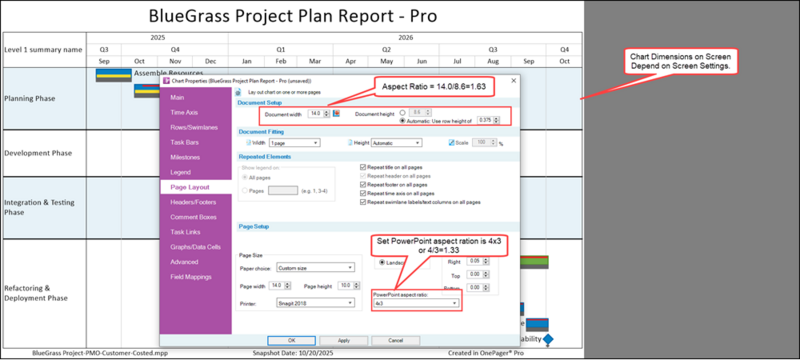Open the Graphs/Data Cells tab
Viewport: 800px width, 360px height.
click(x=195, y=247)
